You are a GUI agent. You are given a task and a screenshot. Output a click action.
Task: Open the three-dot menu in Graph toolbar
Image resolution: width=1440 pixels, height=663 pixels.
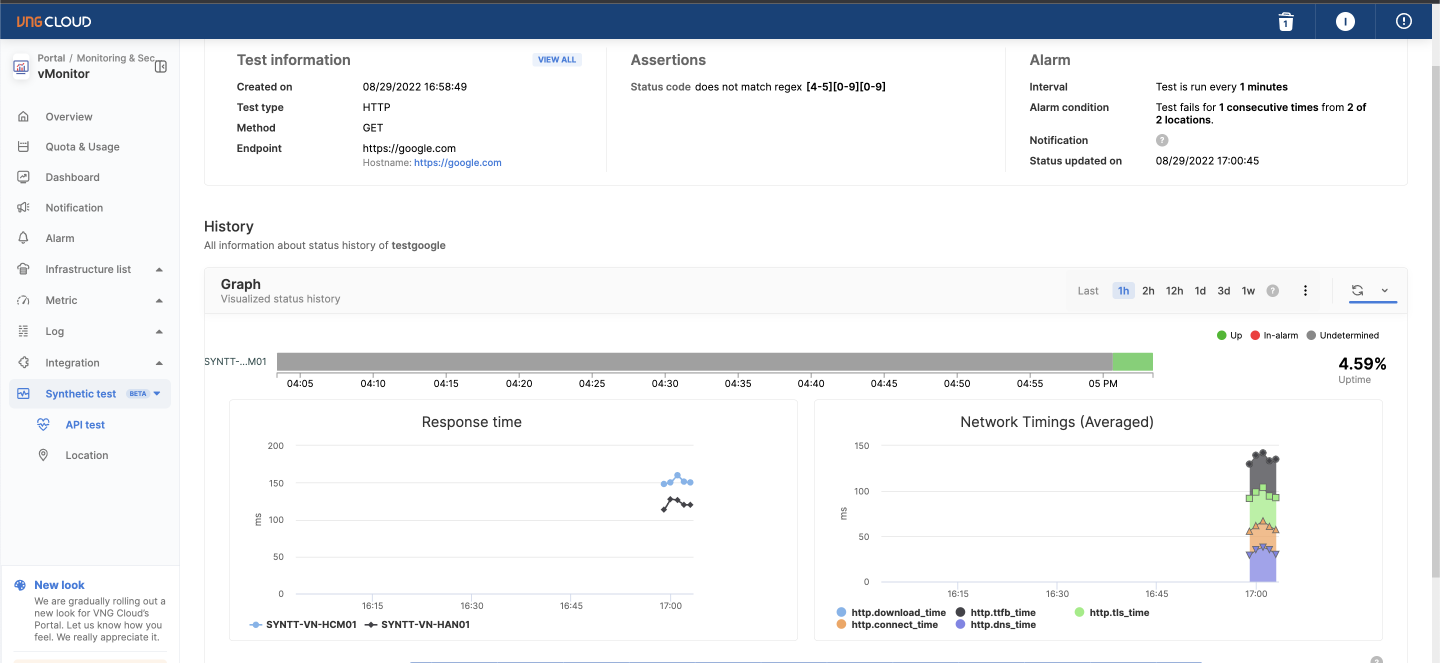[1305, 291]
